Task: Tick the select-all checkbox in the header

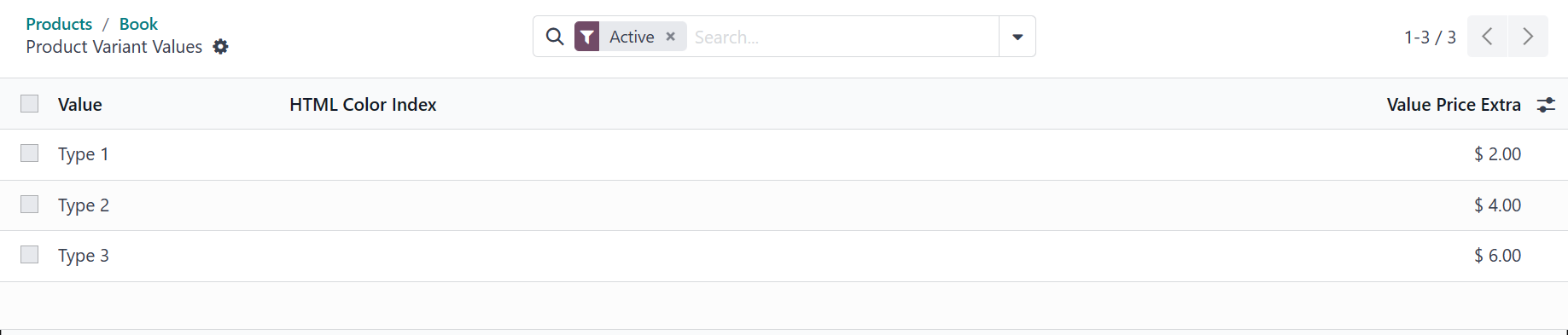Action: [30, 104]
